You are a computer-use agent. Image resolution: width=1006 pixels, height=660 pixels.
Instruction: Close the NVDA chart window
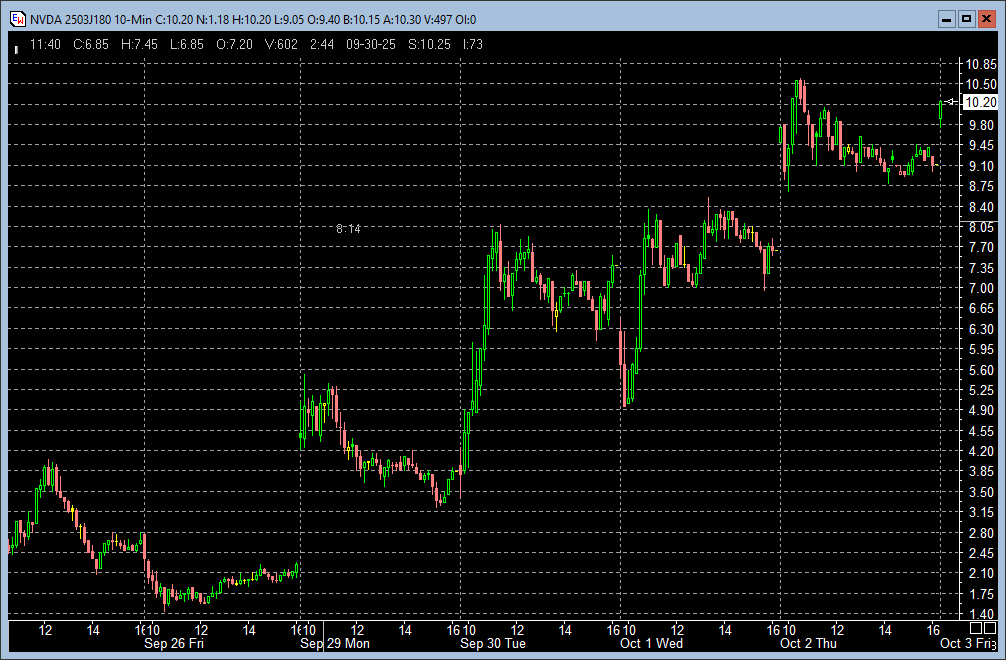click(985, 19)
